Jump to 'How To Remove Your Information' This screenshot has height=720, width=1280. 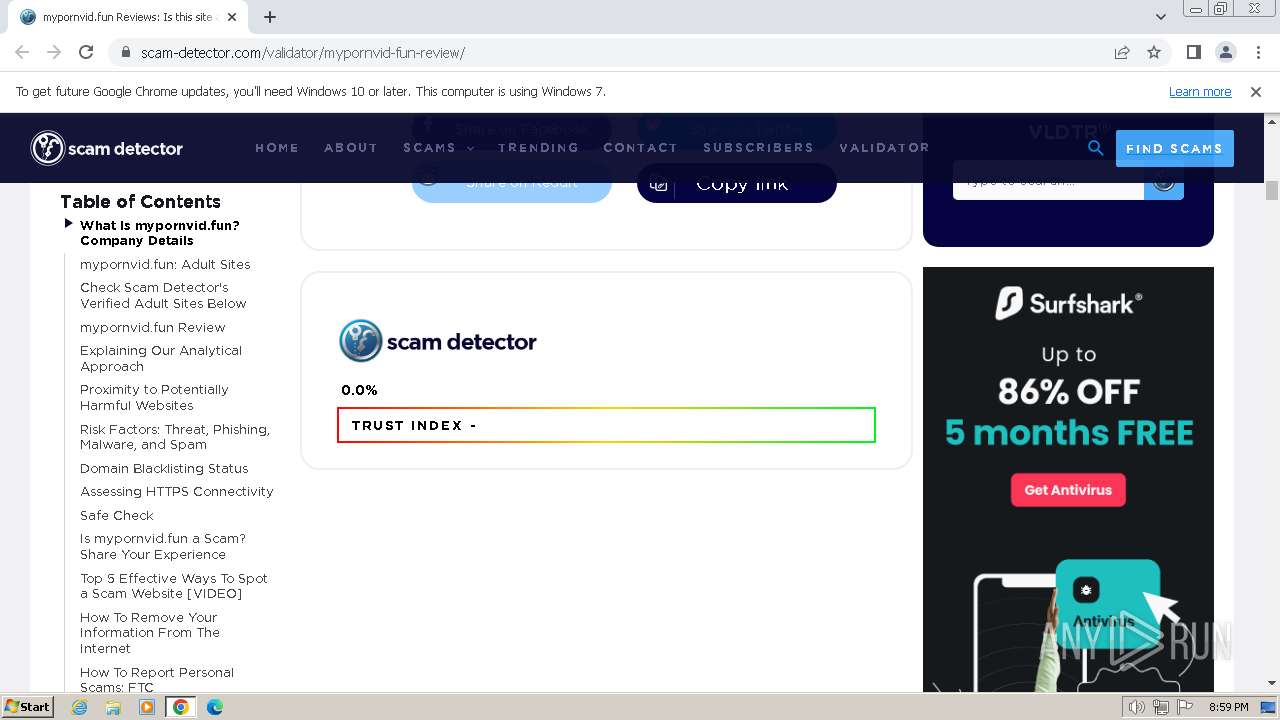150,633
